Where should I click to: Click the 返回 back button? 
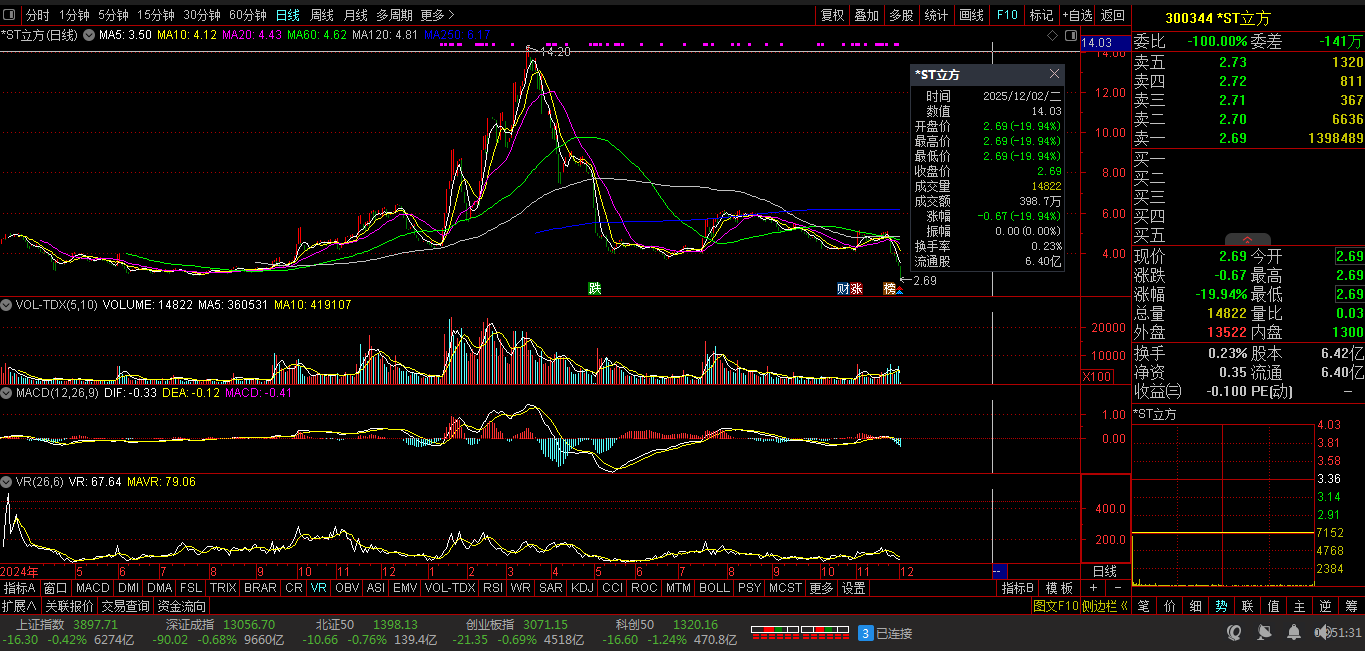coord(1113,15)
